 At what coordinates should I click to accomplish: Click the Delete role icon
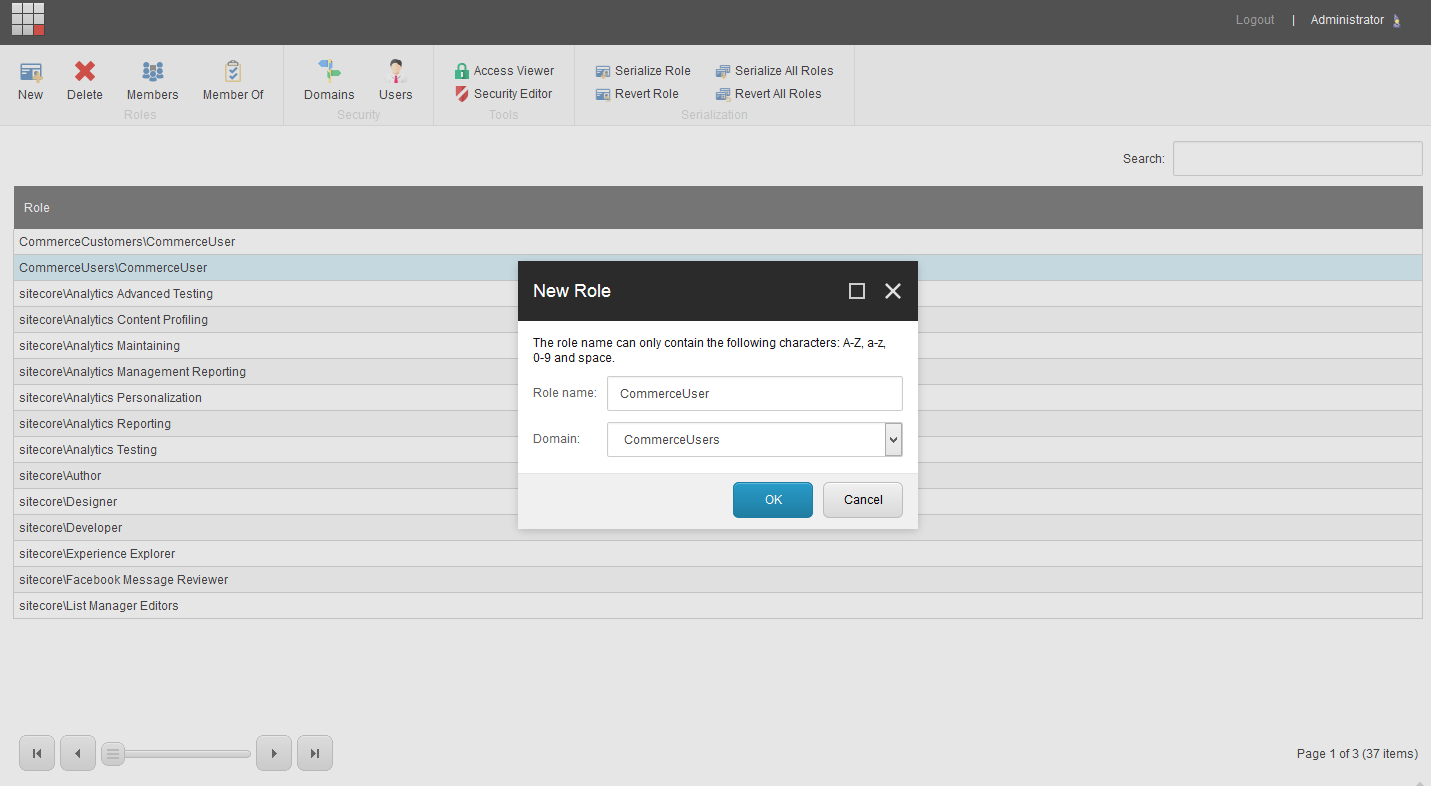[x=85, y=71]
